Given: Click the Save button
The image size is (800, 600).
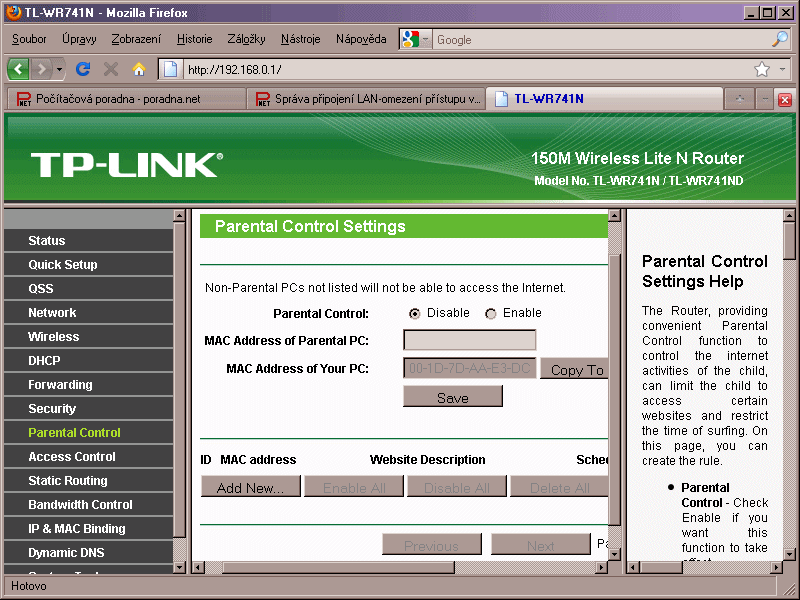Looking at the screenshot, I should [x=452, y=397].
